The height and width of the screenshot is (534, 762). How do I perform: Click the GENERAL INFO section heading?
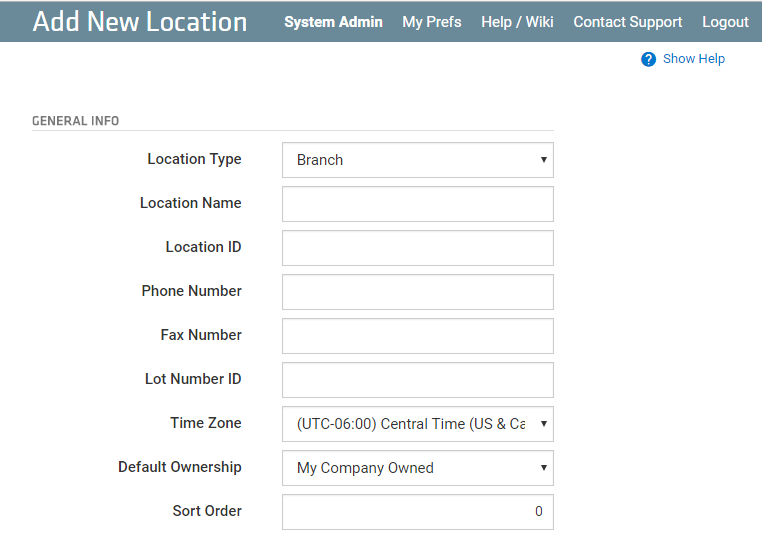click(75, 121)
